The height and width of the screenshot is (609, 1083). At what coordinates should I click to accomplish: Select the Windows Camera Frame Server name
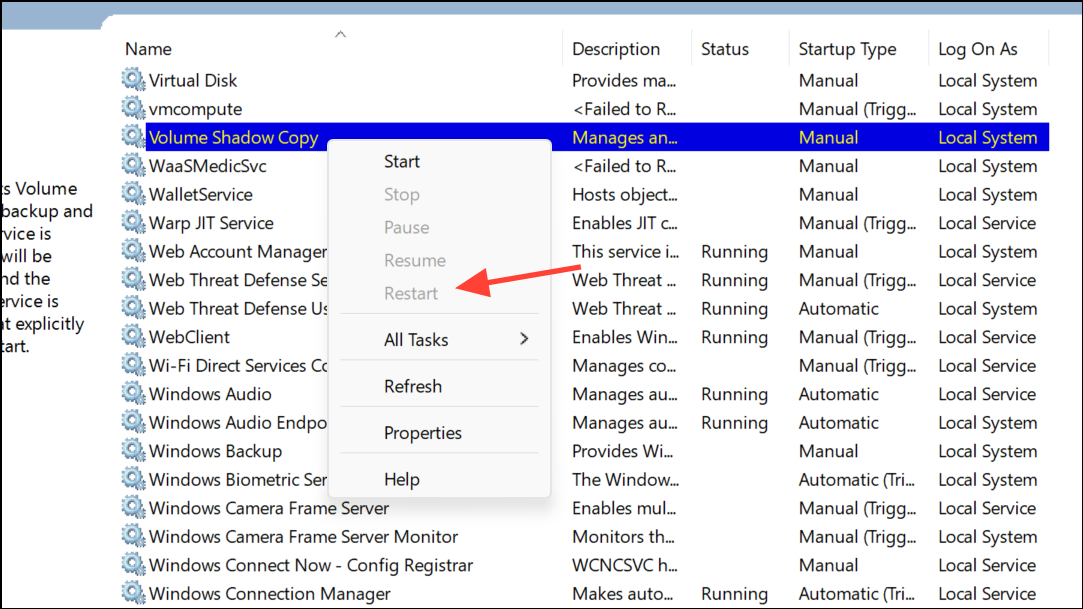point(269,508)
